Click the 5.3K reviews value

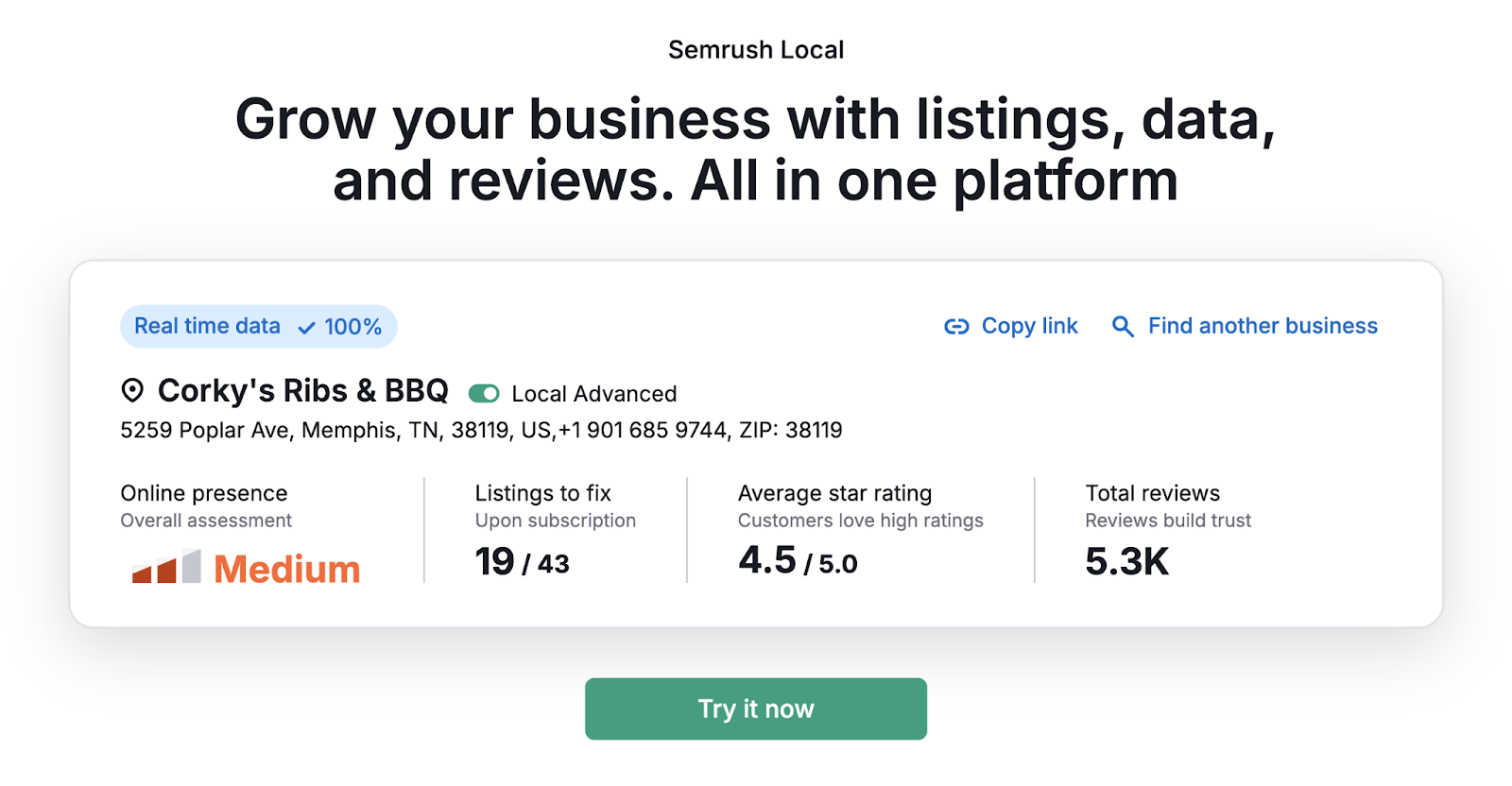point(1126,562)
